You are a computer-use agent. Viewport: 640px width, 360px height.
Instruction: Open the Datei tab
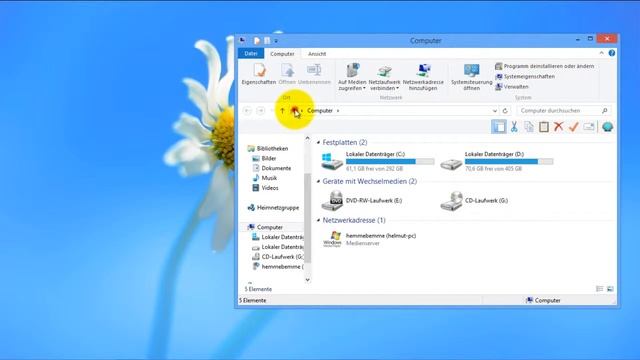point(251,53)
